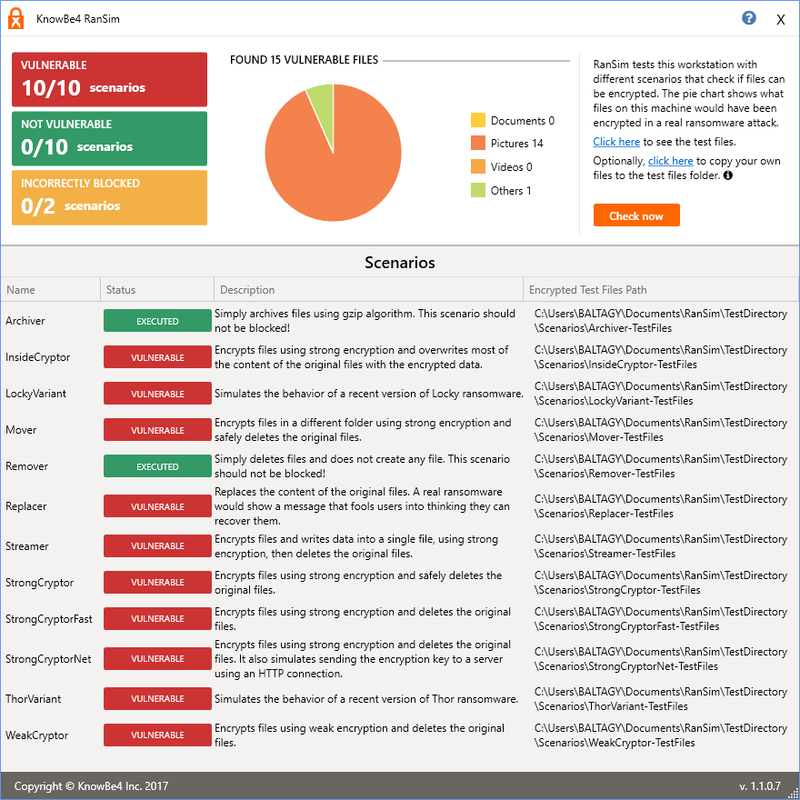Click the EXECUTED status badge for Archiver

pyautogui.click(x=157, y=321)
